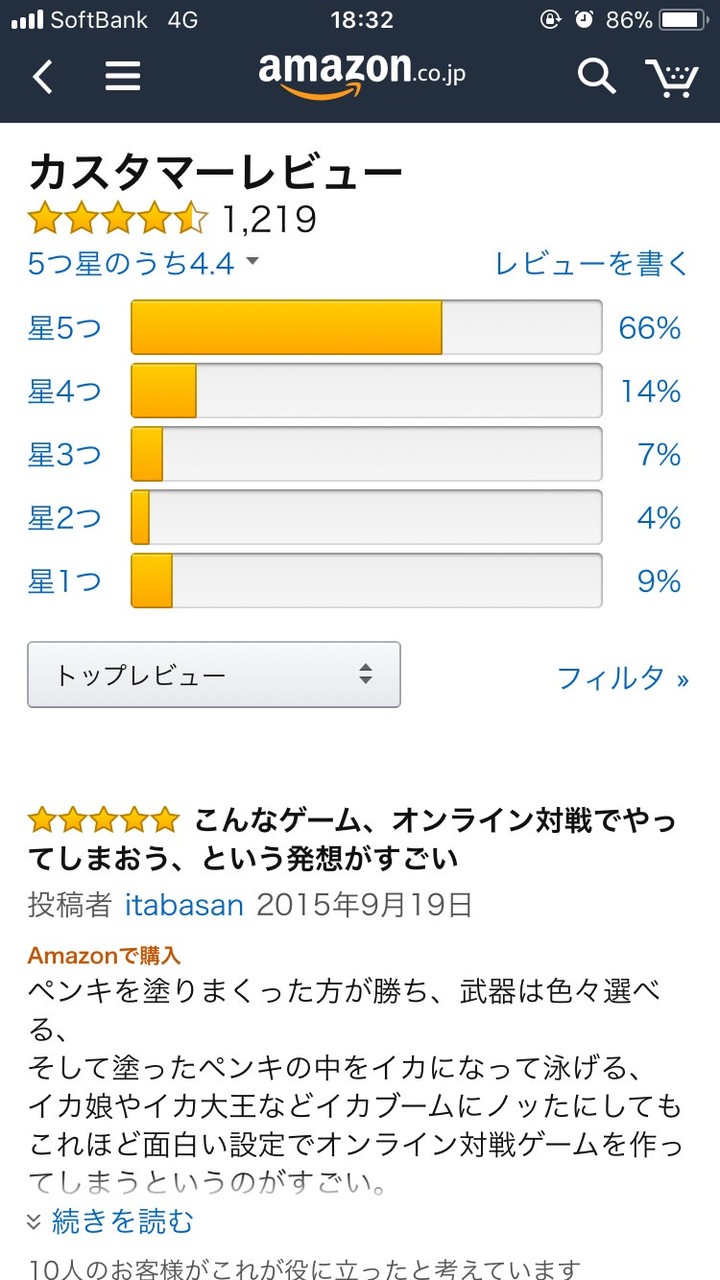The height and width of the screenshot is (1280, 720).
Task: Tap the Amazon.co.jp logo
Action: point(361,74)
